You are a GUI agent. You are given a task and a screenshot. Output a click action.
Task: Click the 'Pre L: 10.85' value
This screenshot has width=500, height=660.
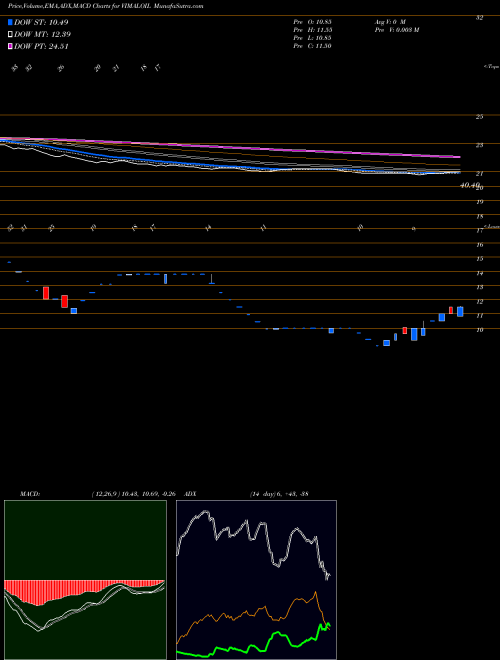point(313,38)
